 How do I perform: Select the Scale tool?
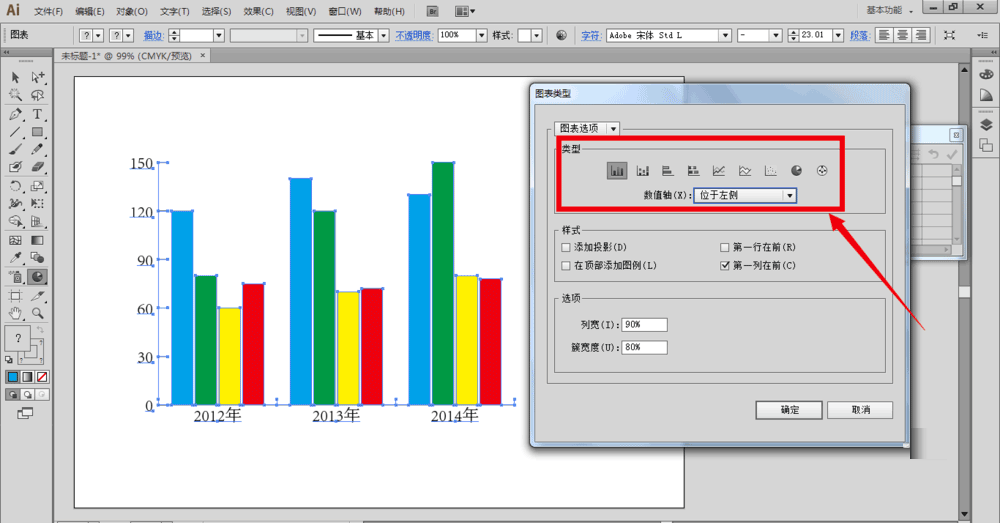point(38,186)
